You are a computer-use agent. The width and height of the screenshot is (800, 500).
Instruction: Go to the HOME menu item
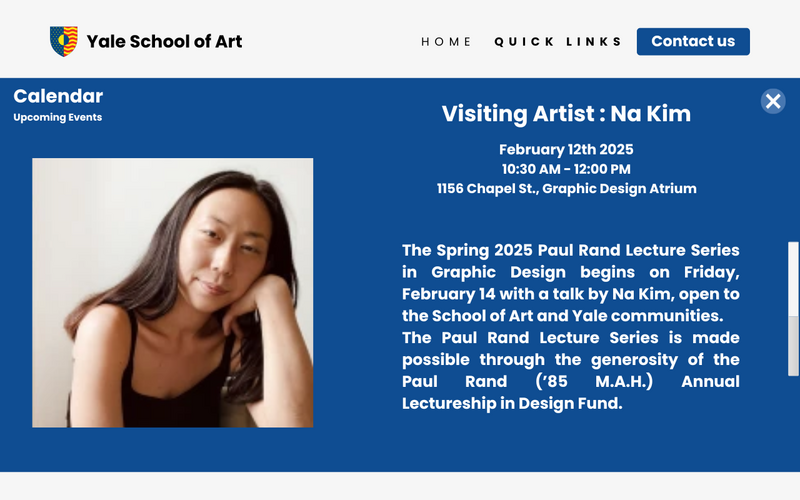[x=446, y=42]
